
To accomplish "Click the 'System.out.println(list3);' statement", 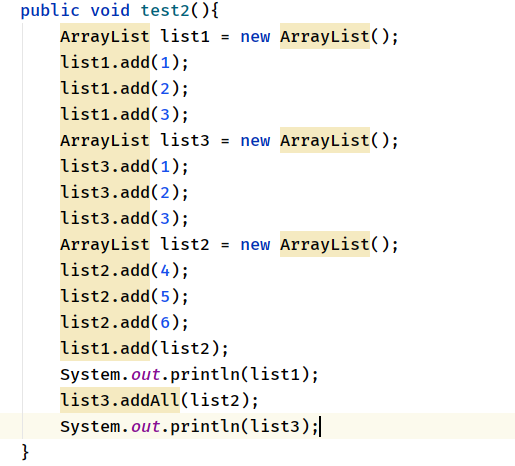I will coord(189,427).
